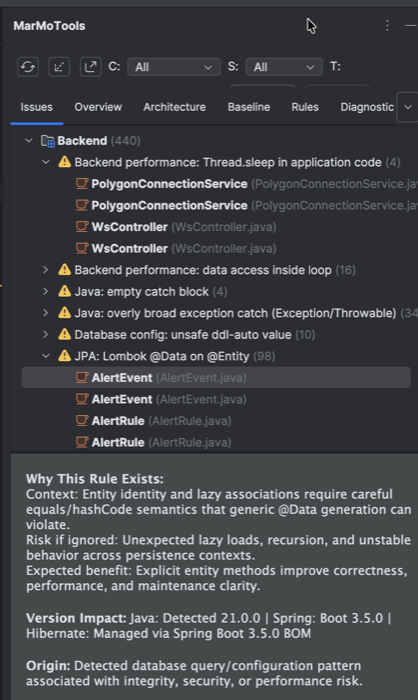The image size is (418, 700).
Task: Expand the Java: empty catch block group
Action: (x=46, y=292)
